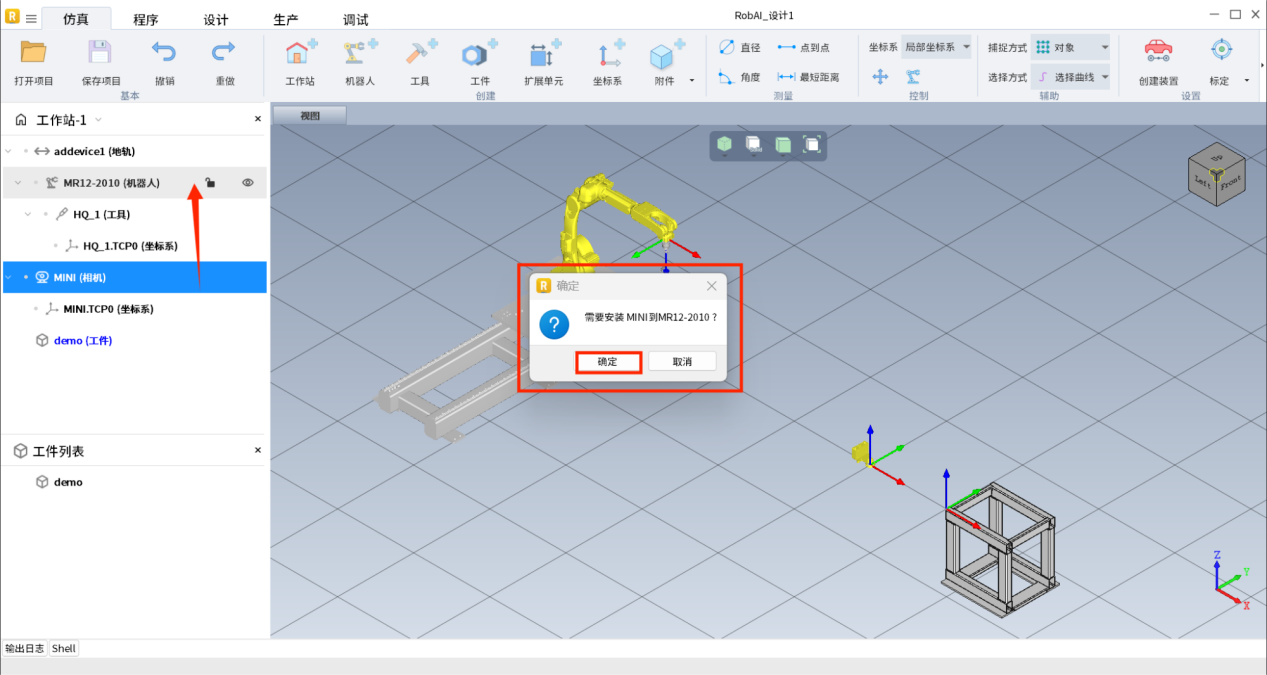Viewport: 1267px width, 675px height.
Task: Click the 保存项目 (Save Project) icon
Action: click(100, 54)
